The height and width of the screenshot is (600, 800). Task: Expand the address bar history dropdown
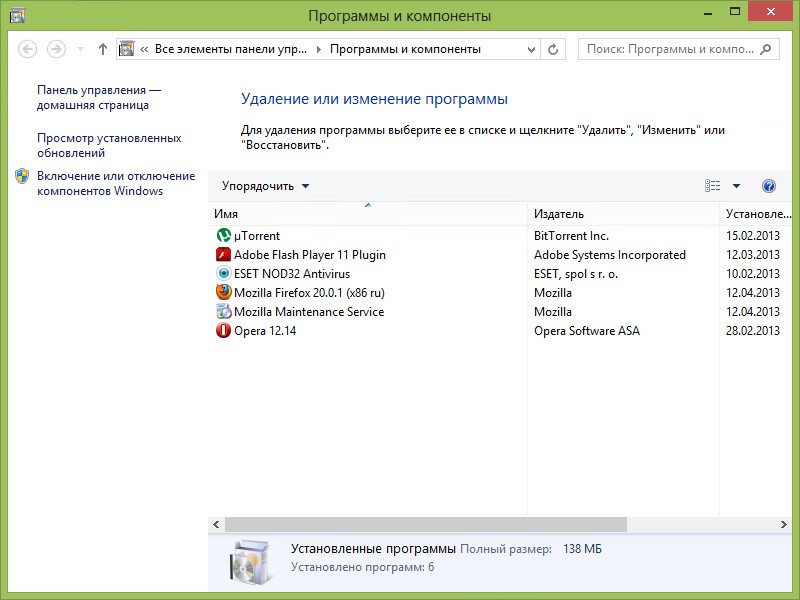[x=531, y=49]
